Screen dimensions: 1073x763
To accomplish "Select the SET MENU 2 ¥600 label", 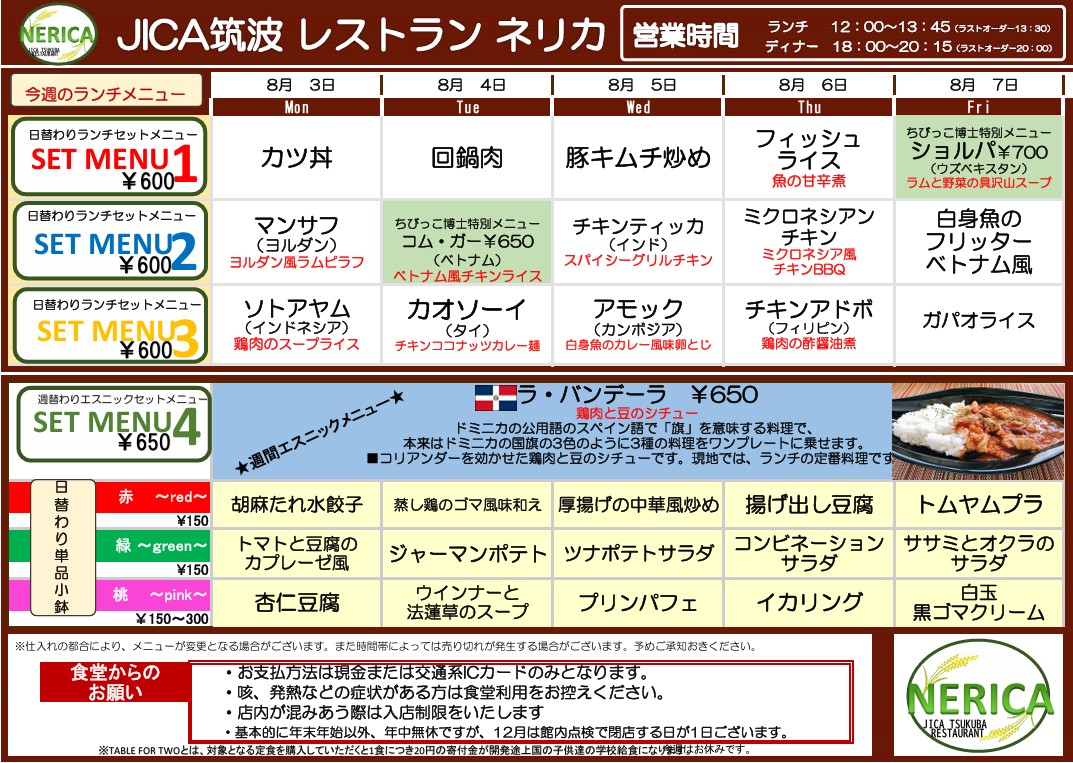I will (x=109, y=241).
